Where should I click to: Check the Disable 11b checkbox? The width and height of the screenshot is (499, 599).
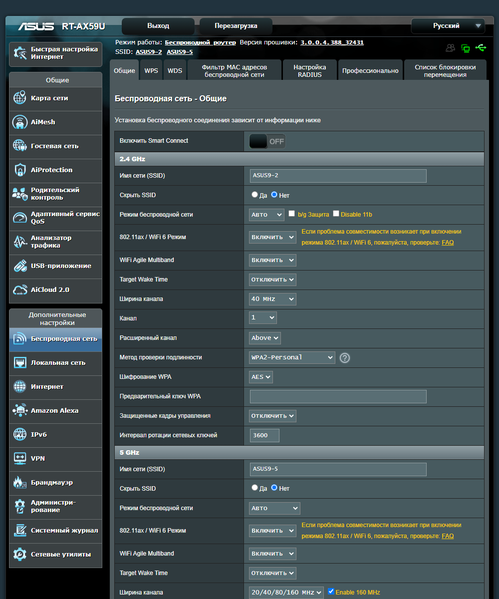click(336, 214)
